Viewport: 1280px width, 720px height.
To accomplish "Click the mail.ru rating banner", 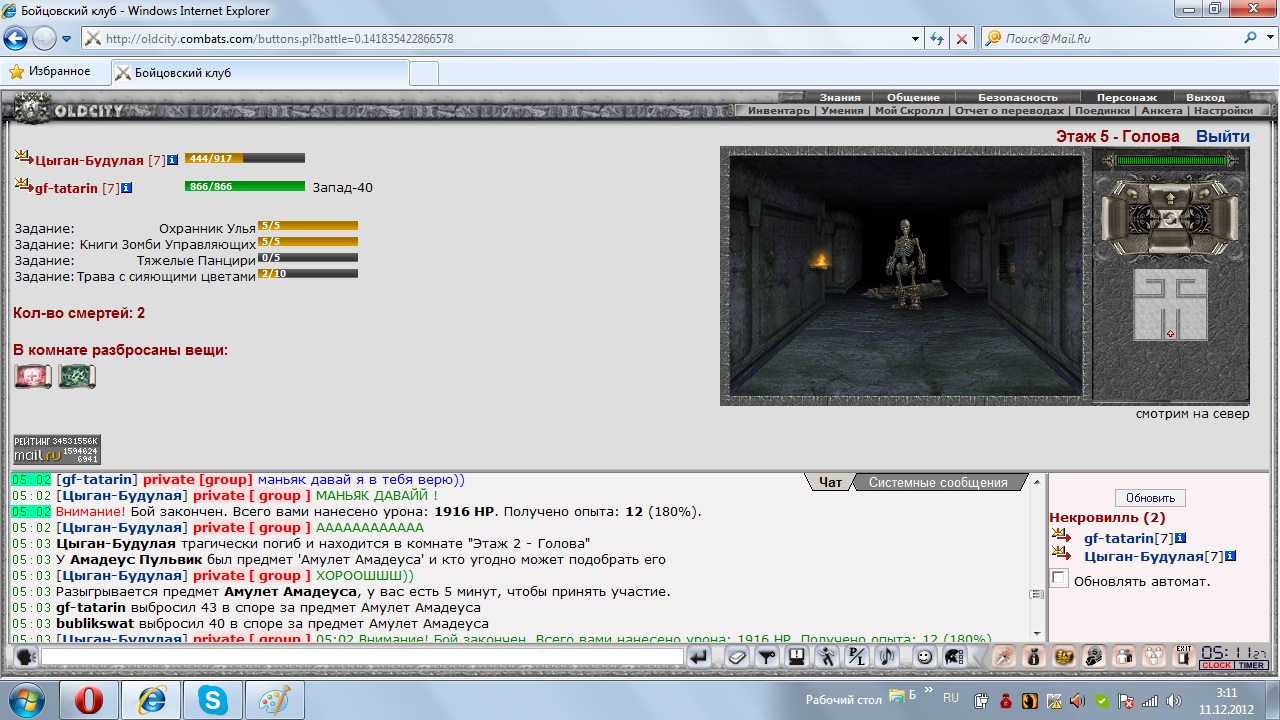I will point(57,450).
